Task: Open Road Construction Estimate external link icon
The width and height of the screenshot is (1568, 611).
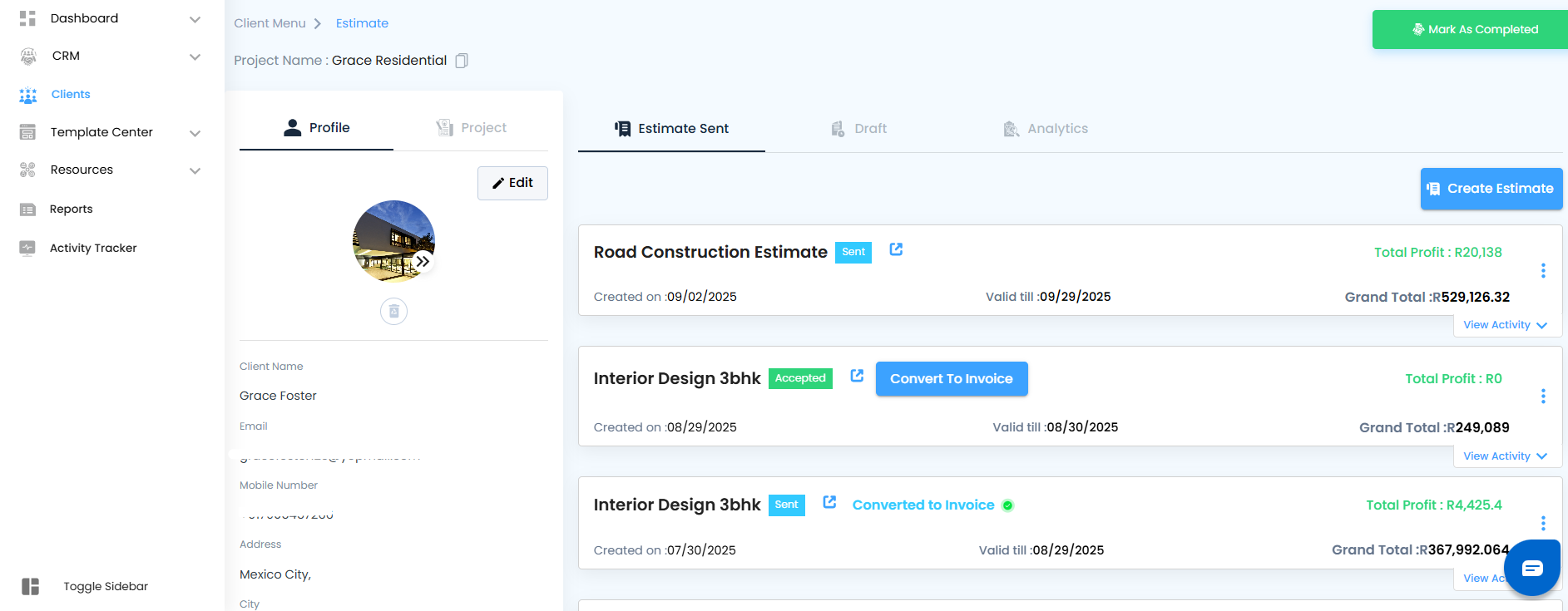Action: coord(896,249)
